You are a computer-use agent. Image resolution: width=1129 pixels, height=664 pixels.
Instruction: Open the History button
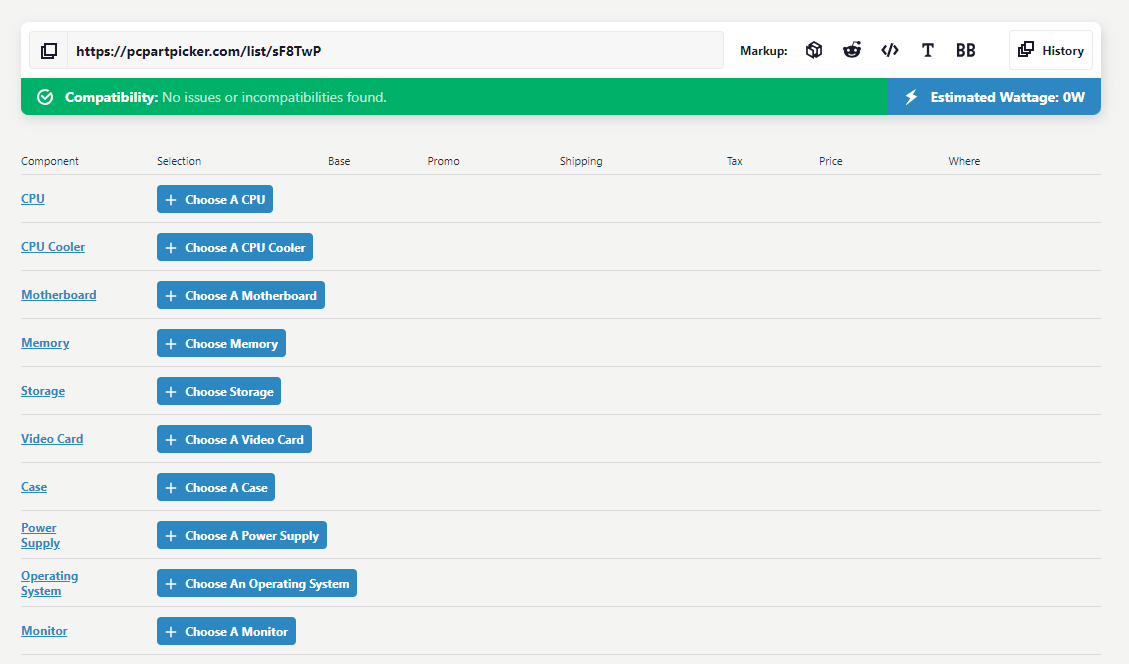pyautogui.click(x=1051, y=50)
